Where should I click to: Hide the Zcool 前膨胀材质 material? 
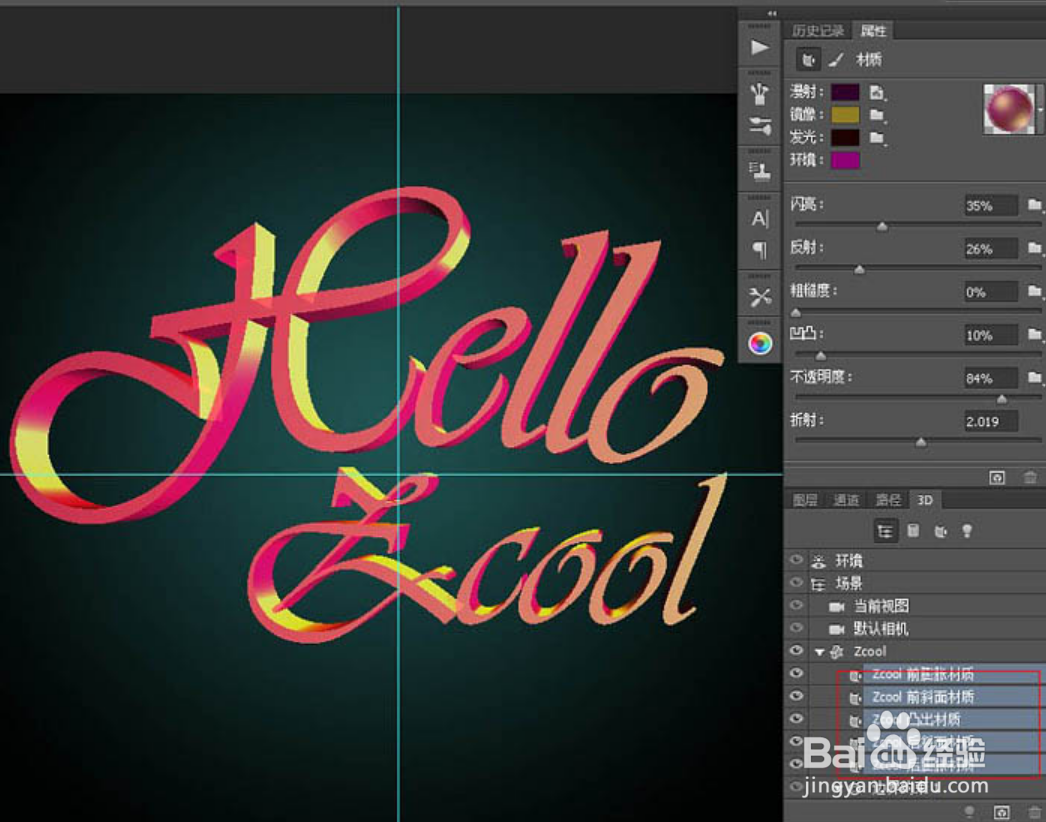click(796, 673)
